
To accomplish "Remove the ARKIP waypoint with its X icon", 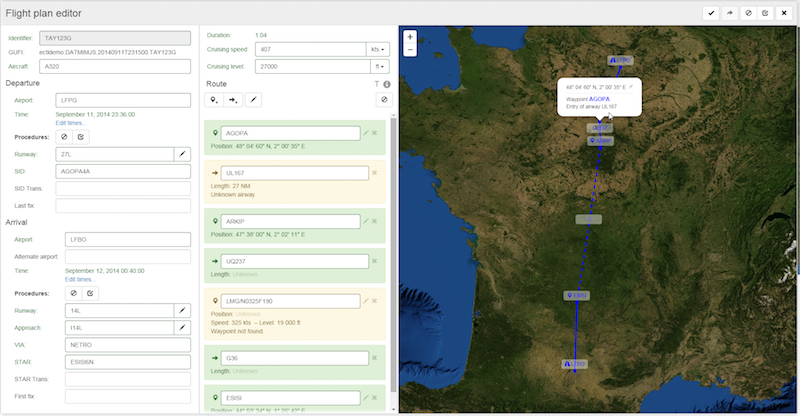I will click(x=374, y=221).
